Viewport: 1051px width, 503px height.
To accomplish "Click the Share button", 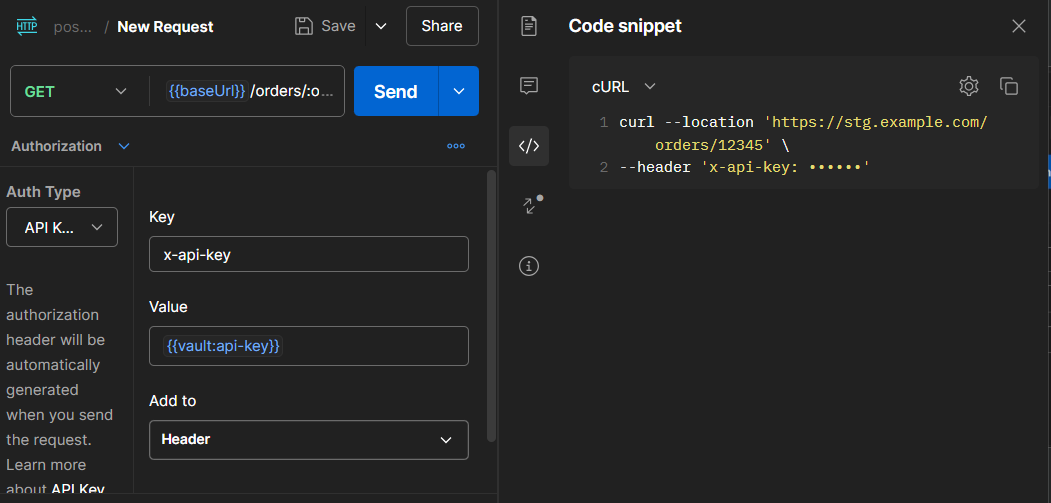I will (x=441, y=26).
